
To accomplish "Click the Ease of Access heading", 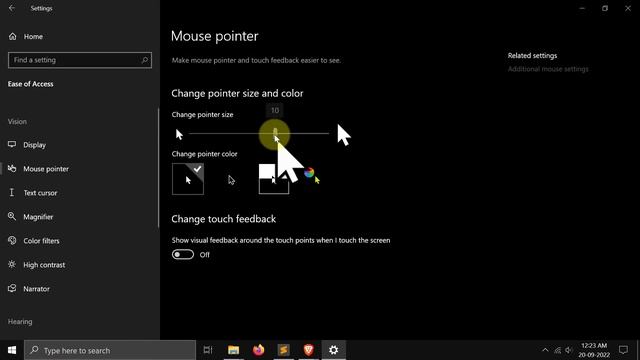I will [x=31, y=84].
